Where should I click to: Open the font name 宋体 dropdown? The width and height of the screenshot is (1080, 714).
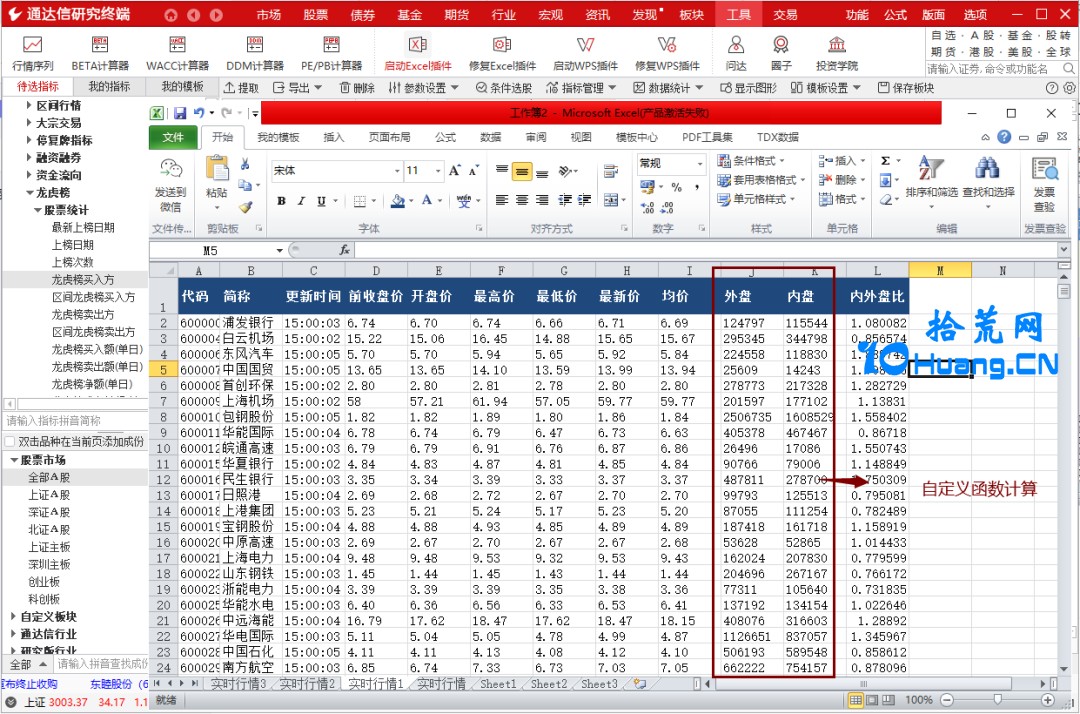point(397,171)
